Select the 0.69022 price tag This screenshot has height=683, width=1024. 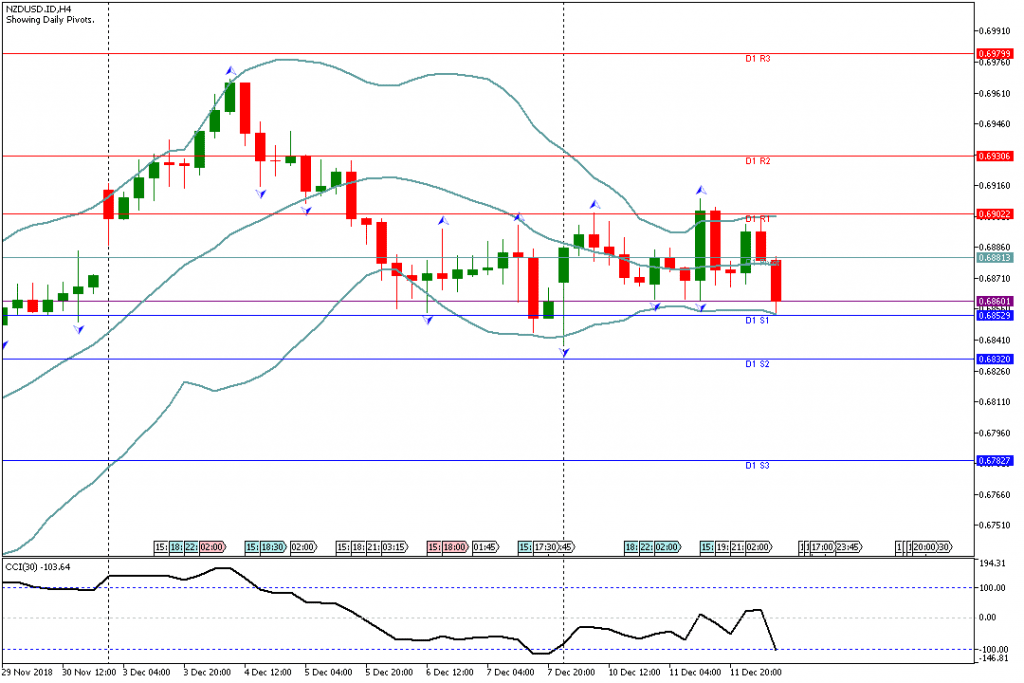(x=994, y=214)
